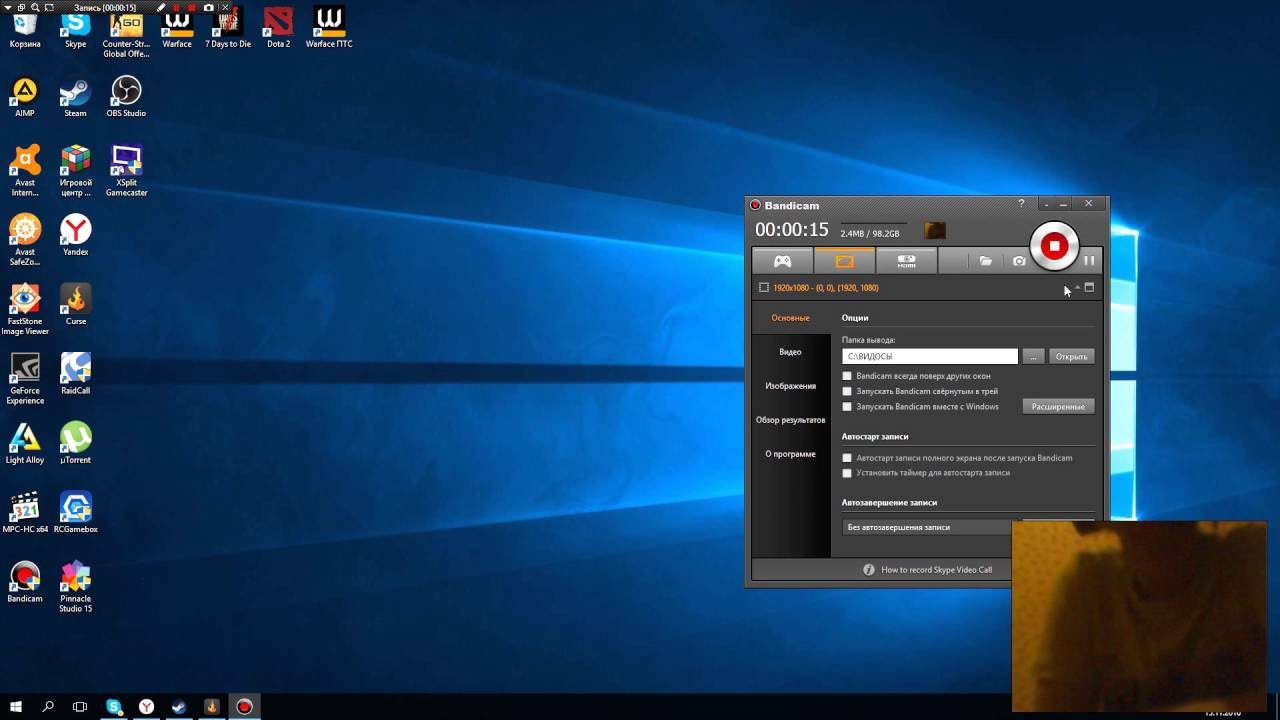The image size is (1280, 720).
Task: Open the output folder icon in Bandicam toolbar
Action: click(985, 261)
